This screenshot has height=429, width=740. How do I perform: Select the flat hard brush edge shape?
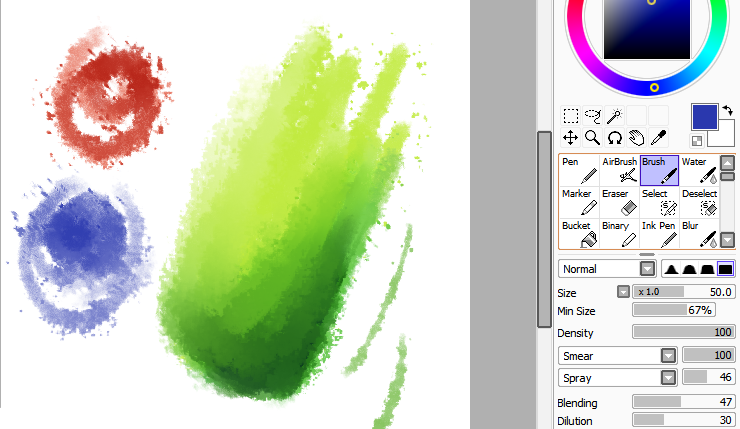[725, 269]
